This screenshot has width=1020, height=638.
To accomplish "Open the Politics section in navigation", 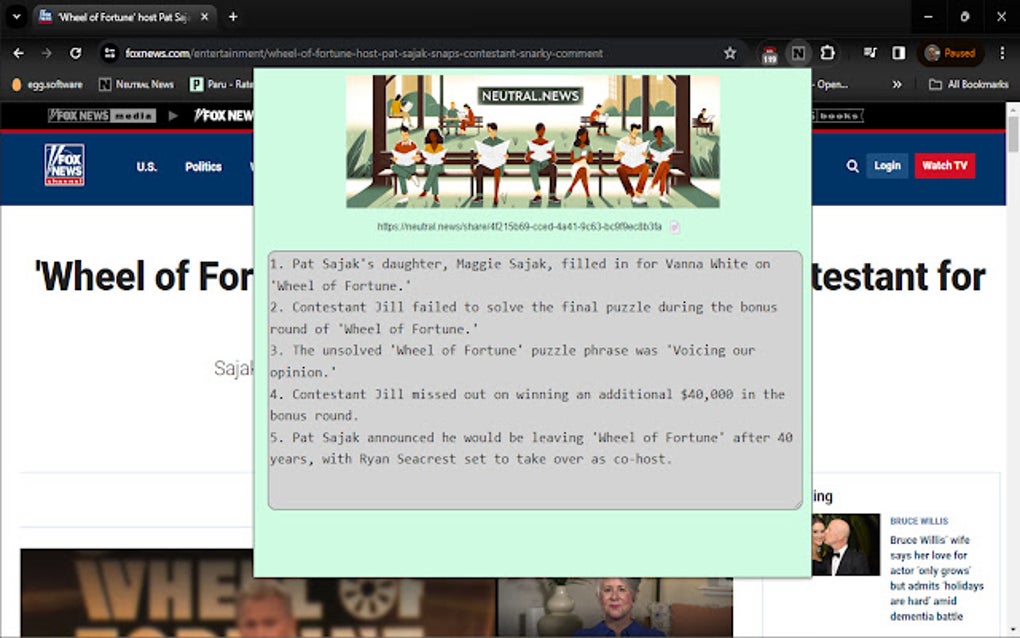I will pyautogui.click(x=202, y=167).
